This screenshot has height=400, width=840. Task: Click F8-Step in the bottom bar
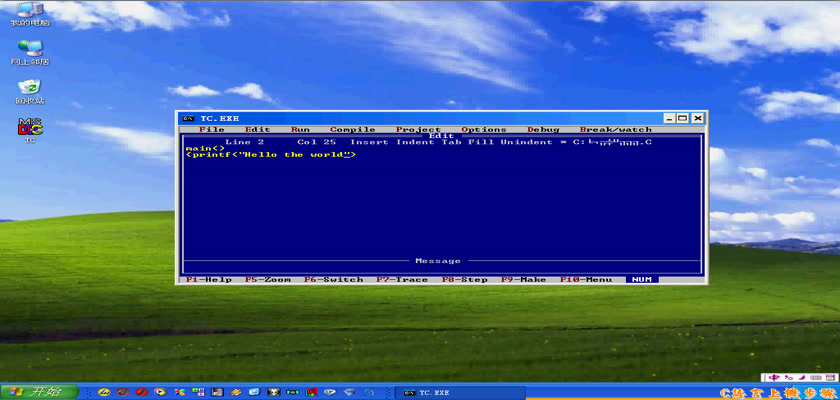(464, 280)
